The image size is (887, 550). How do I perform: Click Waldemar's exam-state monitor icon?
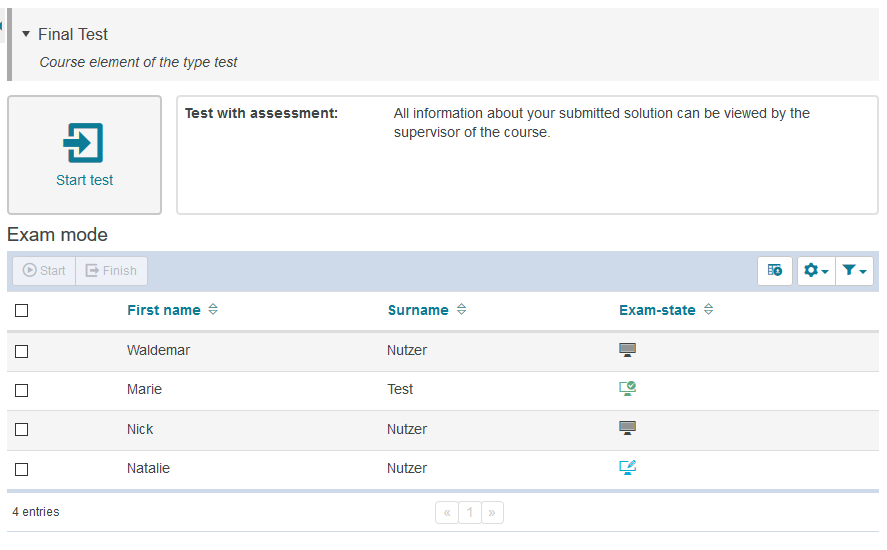tap(627, 350)
